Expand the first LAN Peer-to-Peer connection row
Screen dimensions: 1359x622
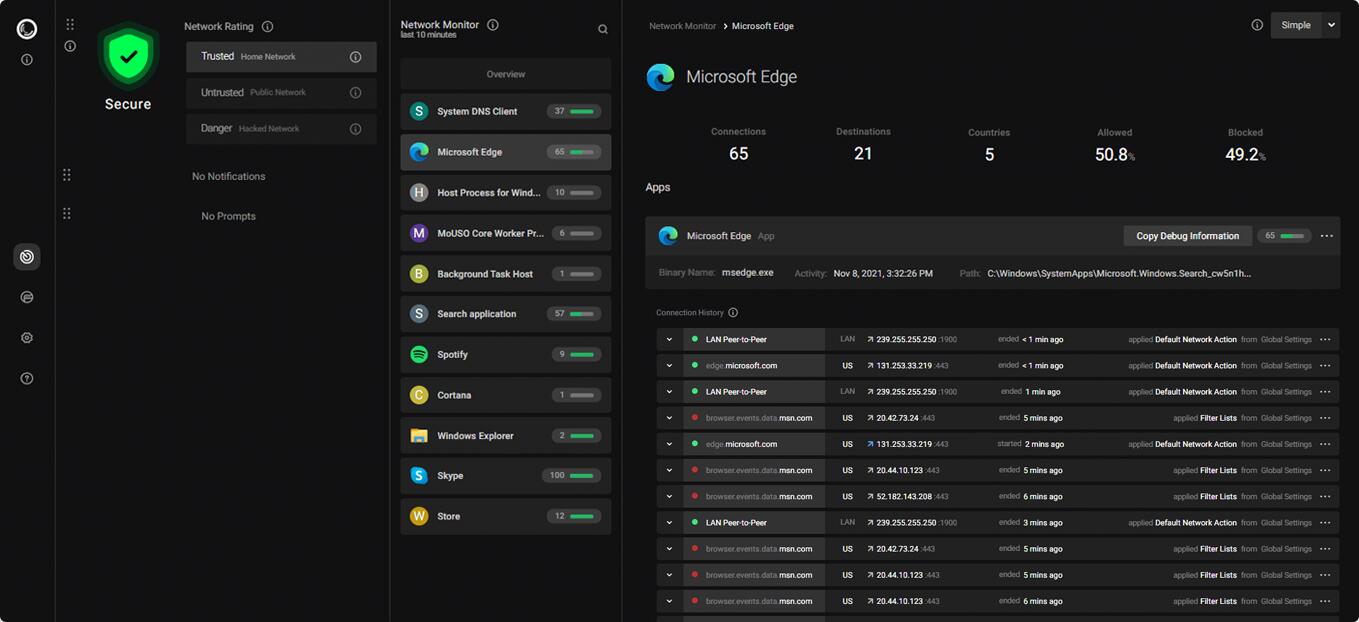click(669, 340)
